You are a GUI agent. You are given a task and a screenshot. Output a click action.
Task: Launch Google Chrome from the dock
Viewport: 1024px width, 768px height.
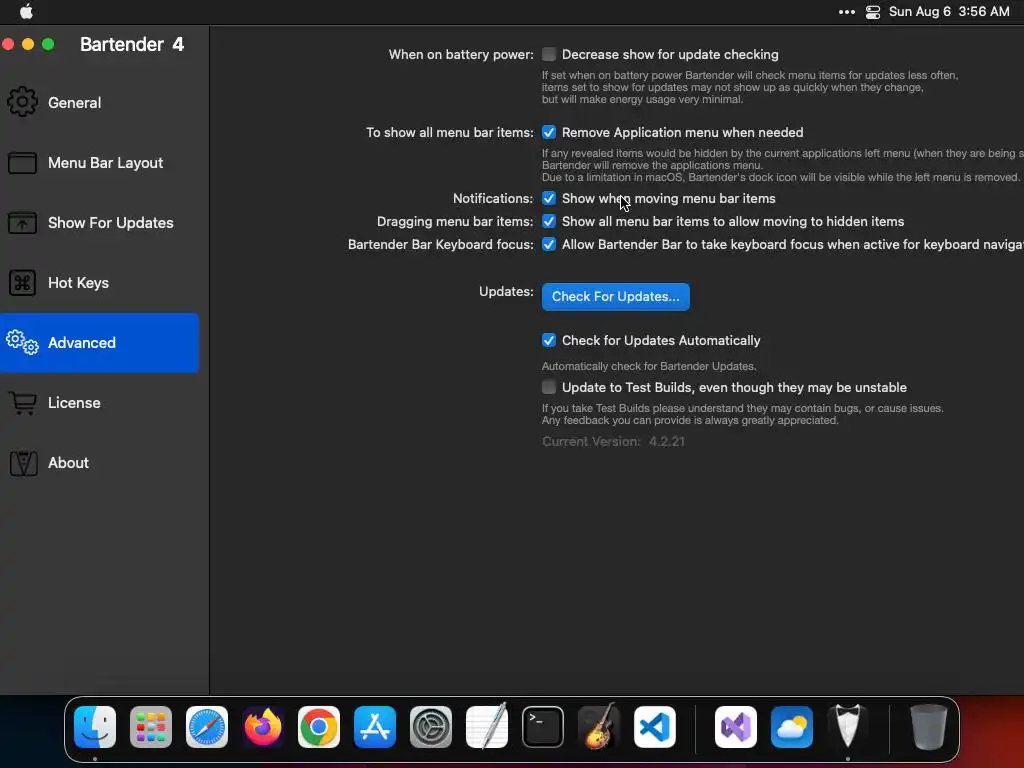pos(319,727)
